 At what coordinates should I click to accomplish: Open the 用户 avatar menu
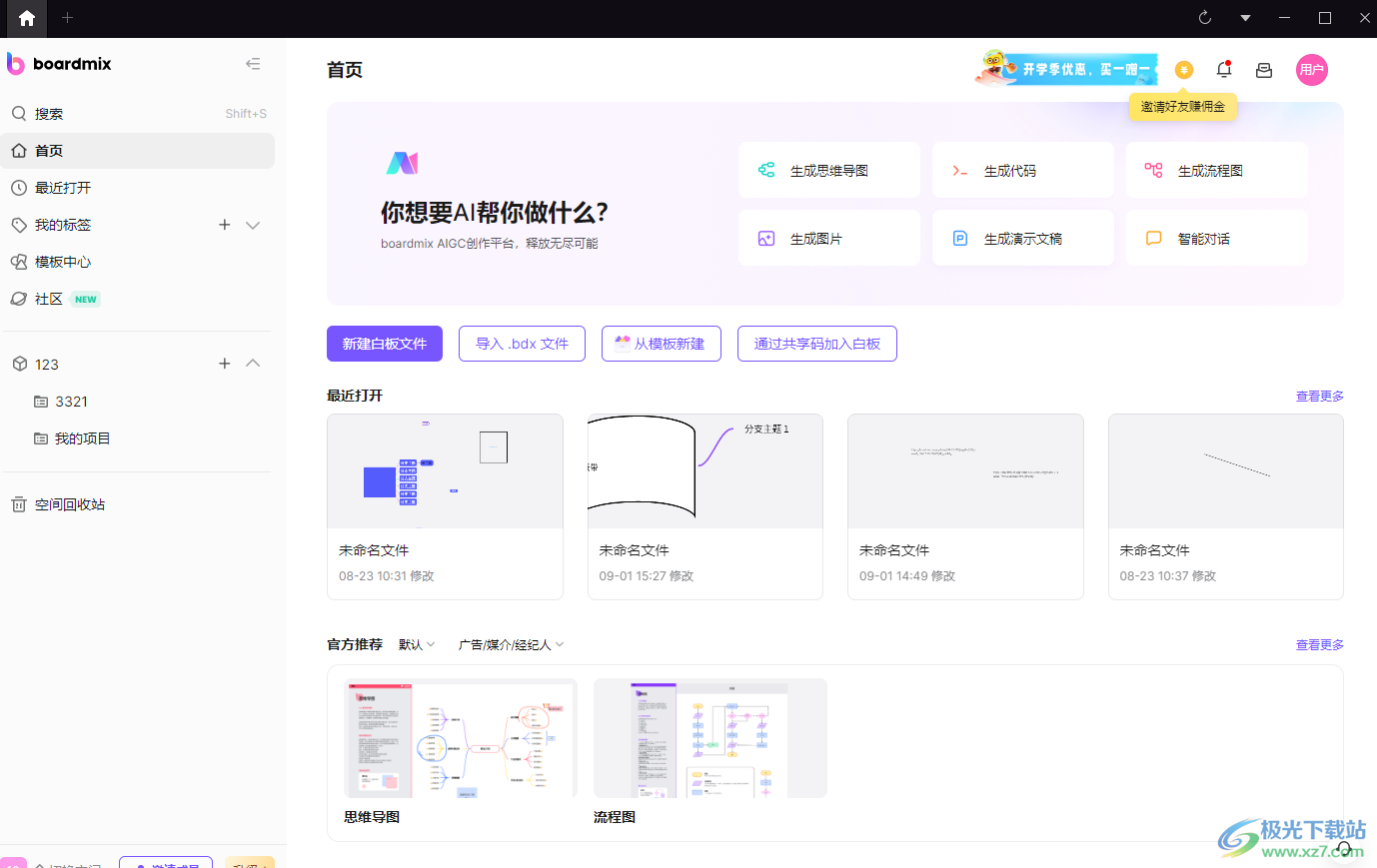(x=1312, y=70)
